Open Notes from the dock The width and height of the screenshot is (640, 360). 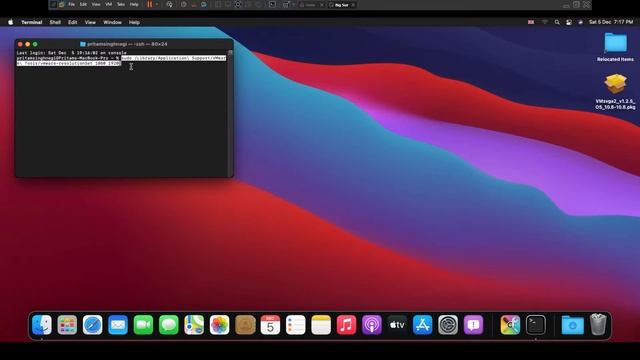[321, 325]
